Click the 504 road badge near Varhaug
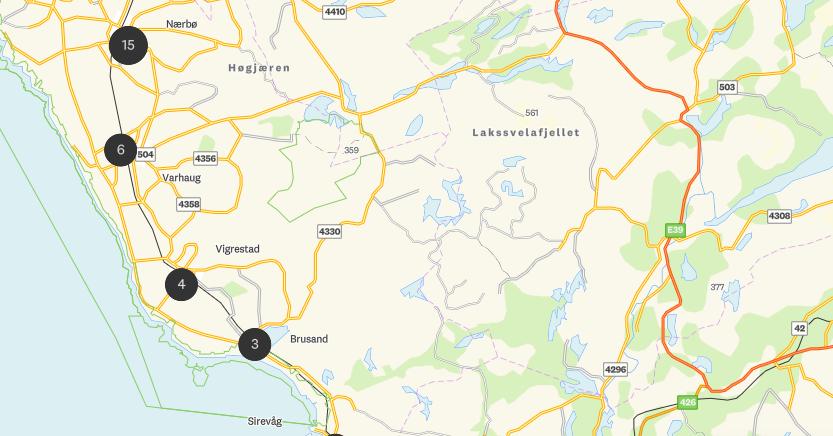Viewport: 833px width, 436px height. click(145, 155)
